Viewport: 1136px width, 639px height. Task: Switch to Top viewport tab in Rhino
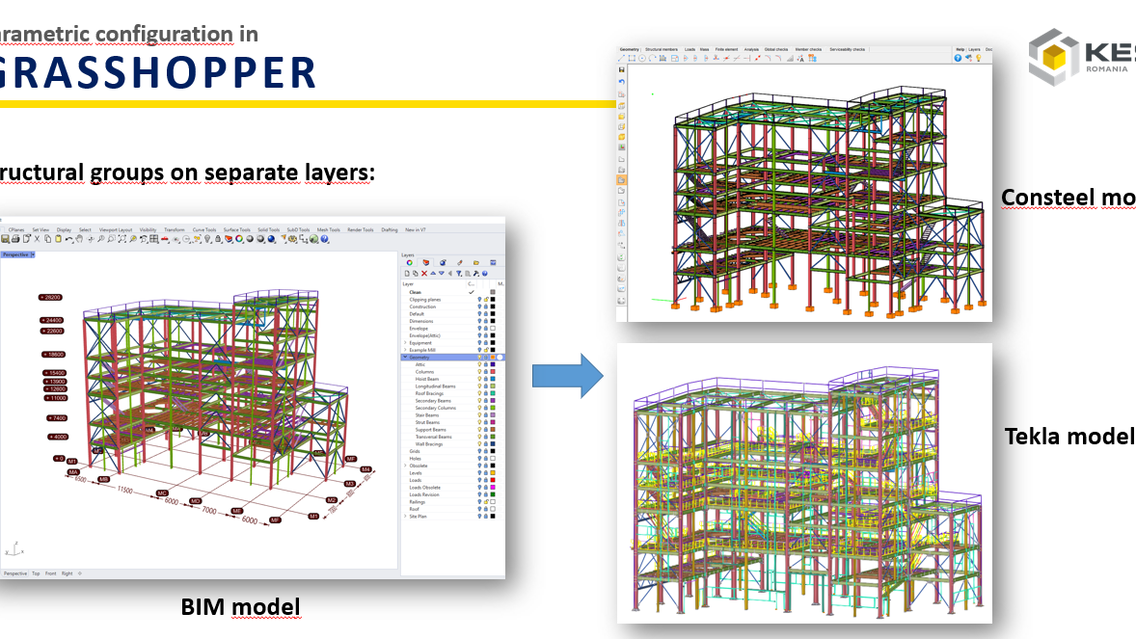point(36,573)
